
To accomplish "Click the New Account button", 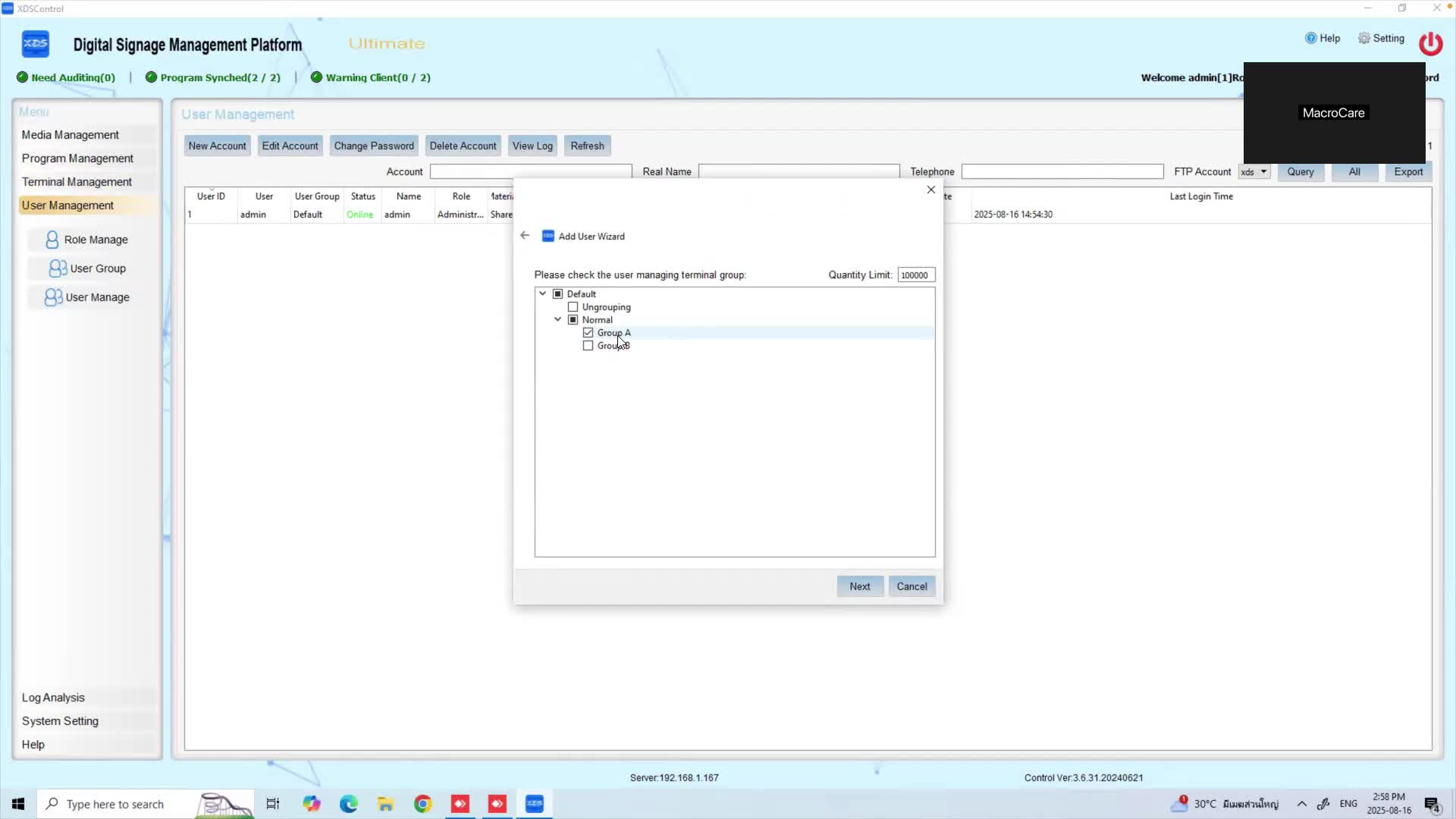I will click(x=217, y=146).
